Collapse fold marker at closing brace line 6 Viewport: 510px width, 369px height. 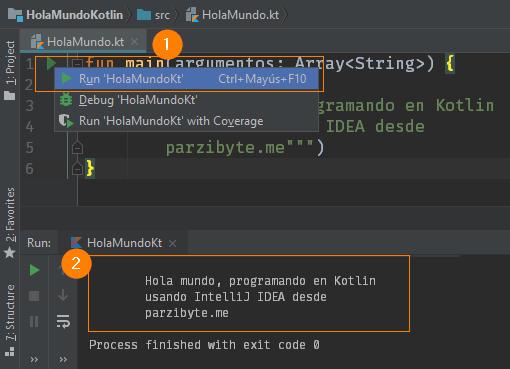pyautogui.click(x=77, y=168)
